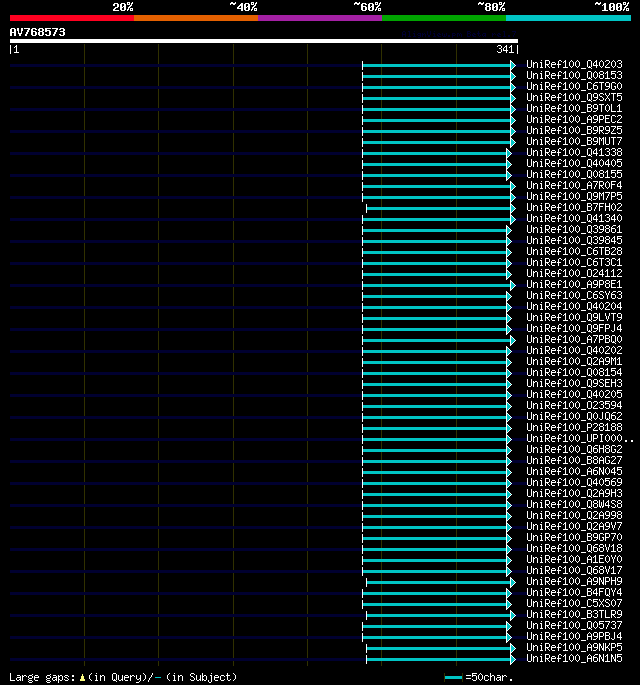Open UniRef100_Q8W4S8 hit
The width and height of the screenshot is (640, 685).
(x=574, y=505)
